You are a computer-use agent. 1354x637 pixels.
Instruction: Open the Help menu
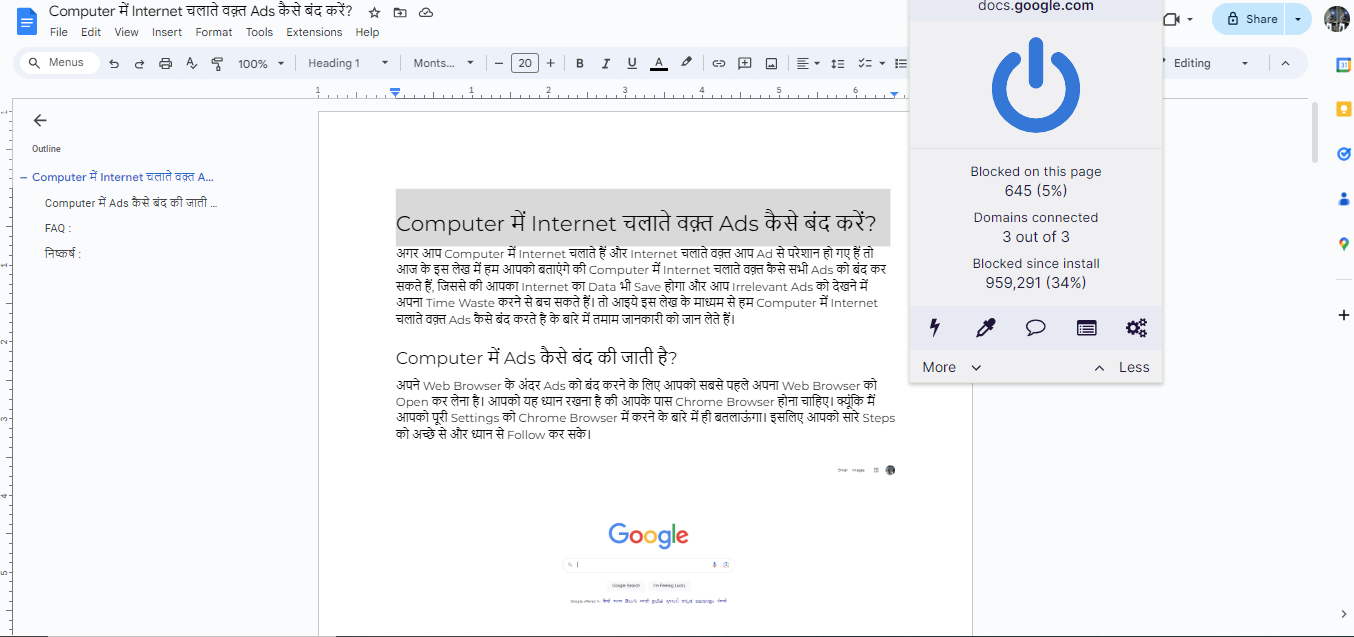367,32
